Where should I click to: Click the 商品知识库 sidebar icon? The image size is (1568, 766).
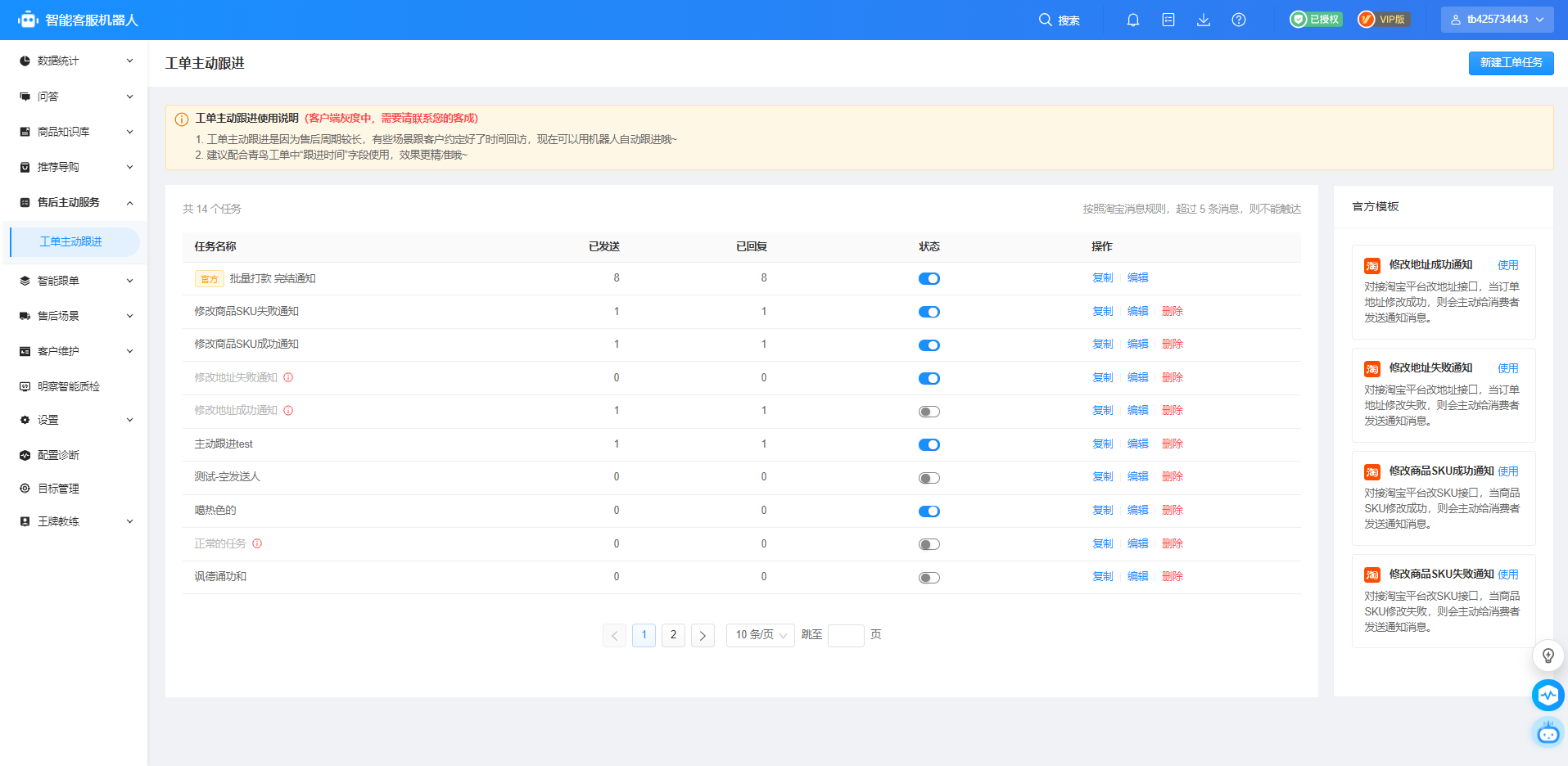[25, 132]
